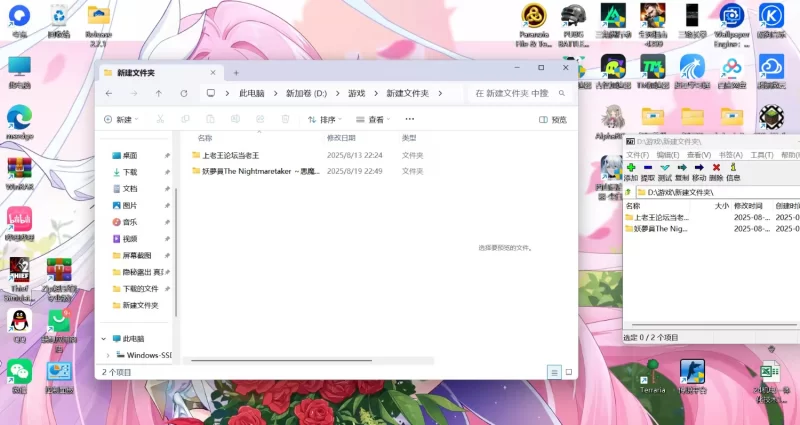Click the Forward arrow in File Explorer
Viewport: 800px width, 425px height.
pos(134,93)
